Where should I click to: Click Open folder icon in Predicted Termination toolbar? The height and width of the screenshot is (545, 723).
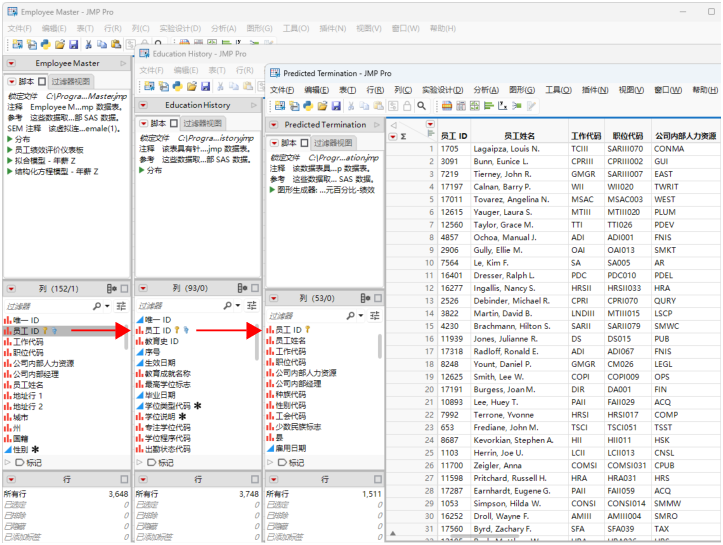coord(322,106)
